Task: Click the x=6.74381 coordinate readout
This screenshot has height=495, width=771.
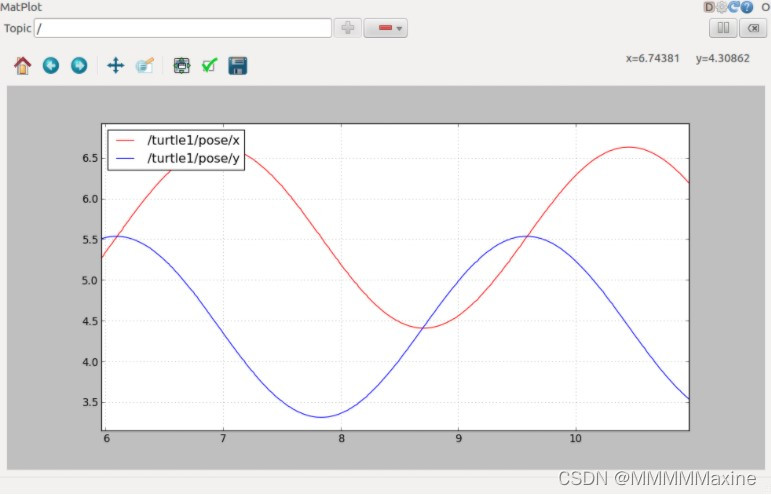Action: point(652,58)
